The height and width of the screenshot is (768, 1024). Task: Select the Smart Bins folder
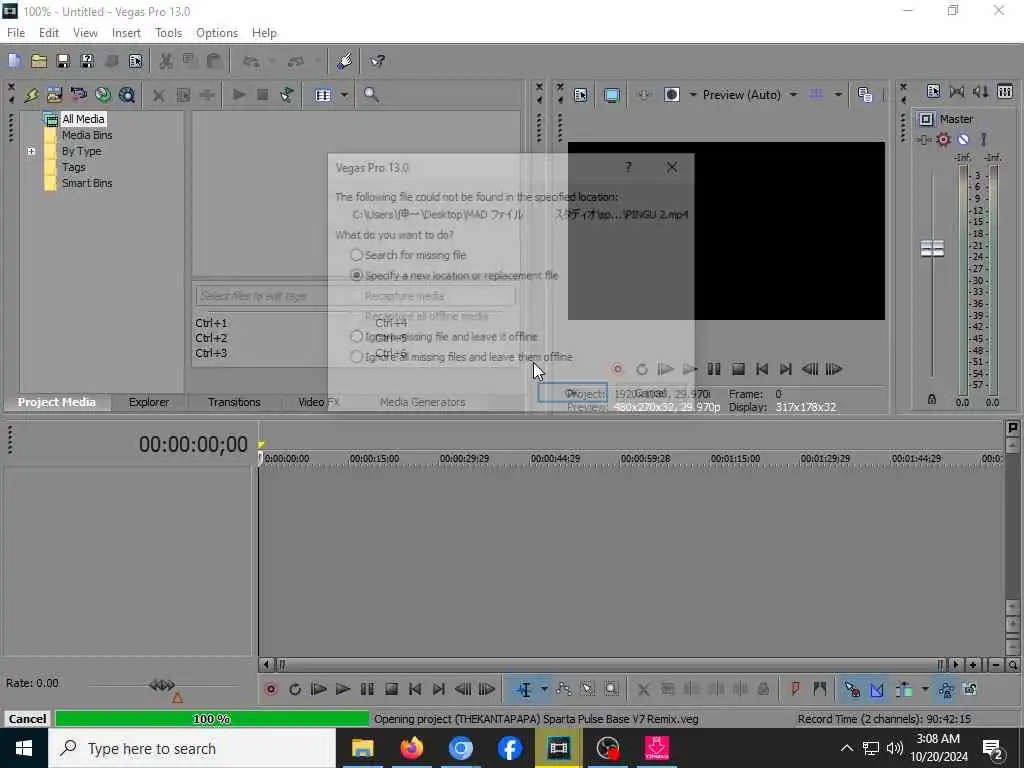click(87, 183)
